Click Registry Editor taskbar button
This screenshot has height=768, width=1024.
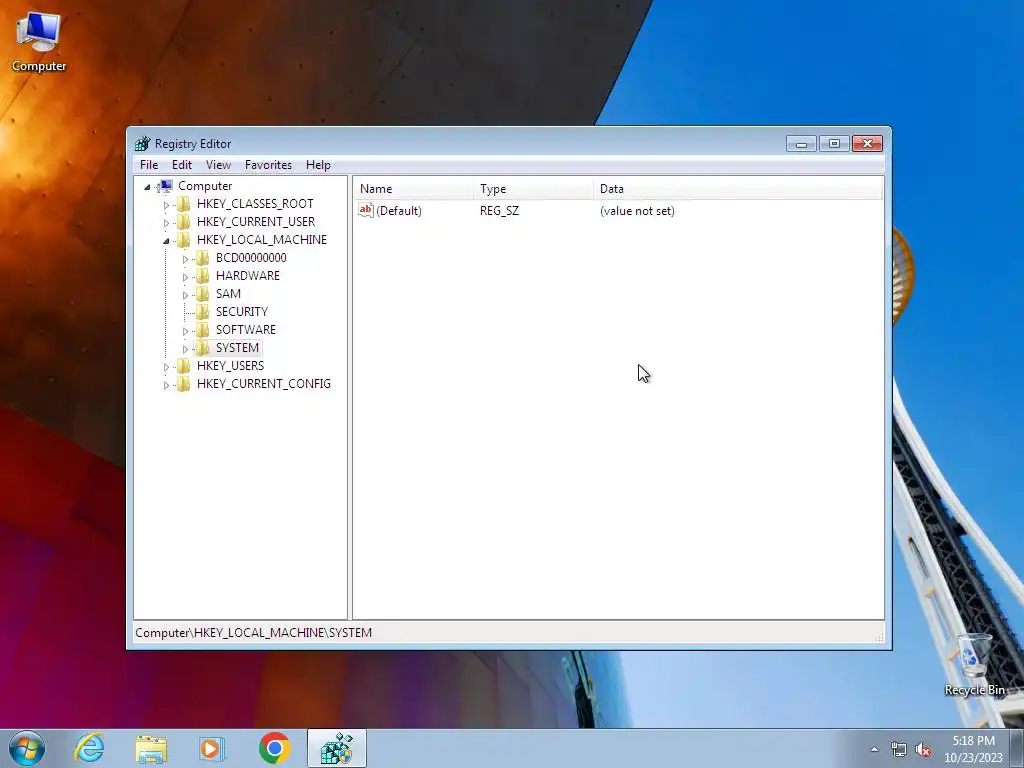[337, 748]
